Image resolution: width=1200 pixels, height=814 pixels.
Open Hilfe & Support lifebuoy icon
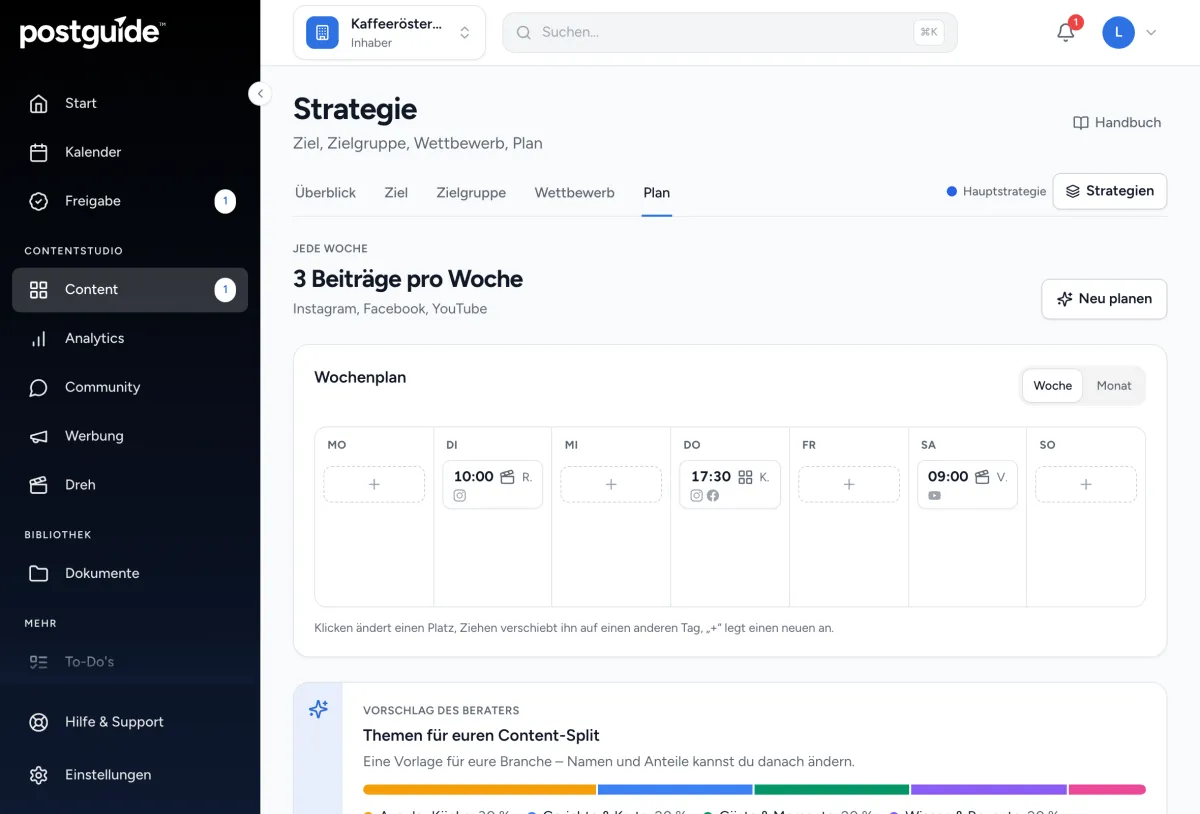[x=39, y=722]
